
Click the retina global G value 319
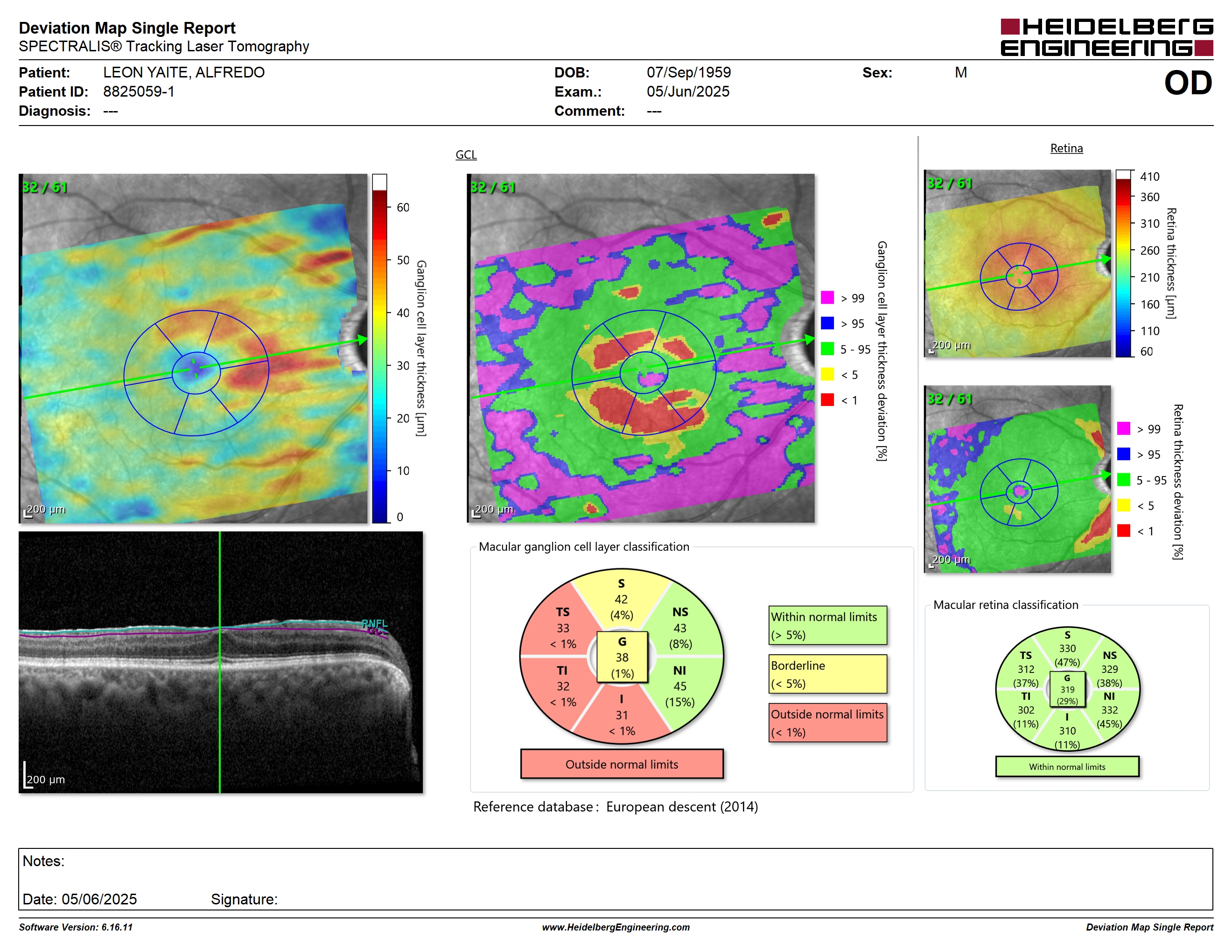coord(1067,689)
